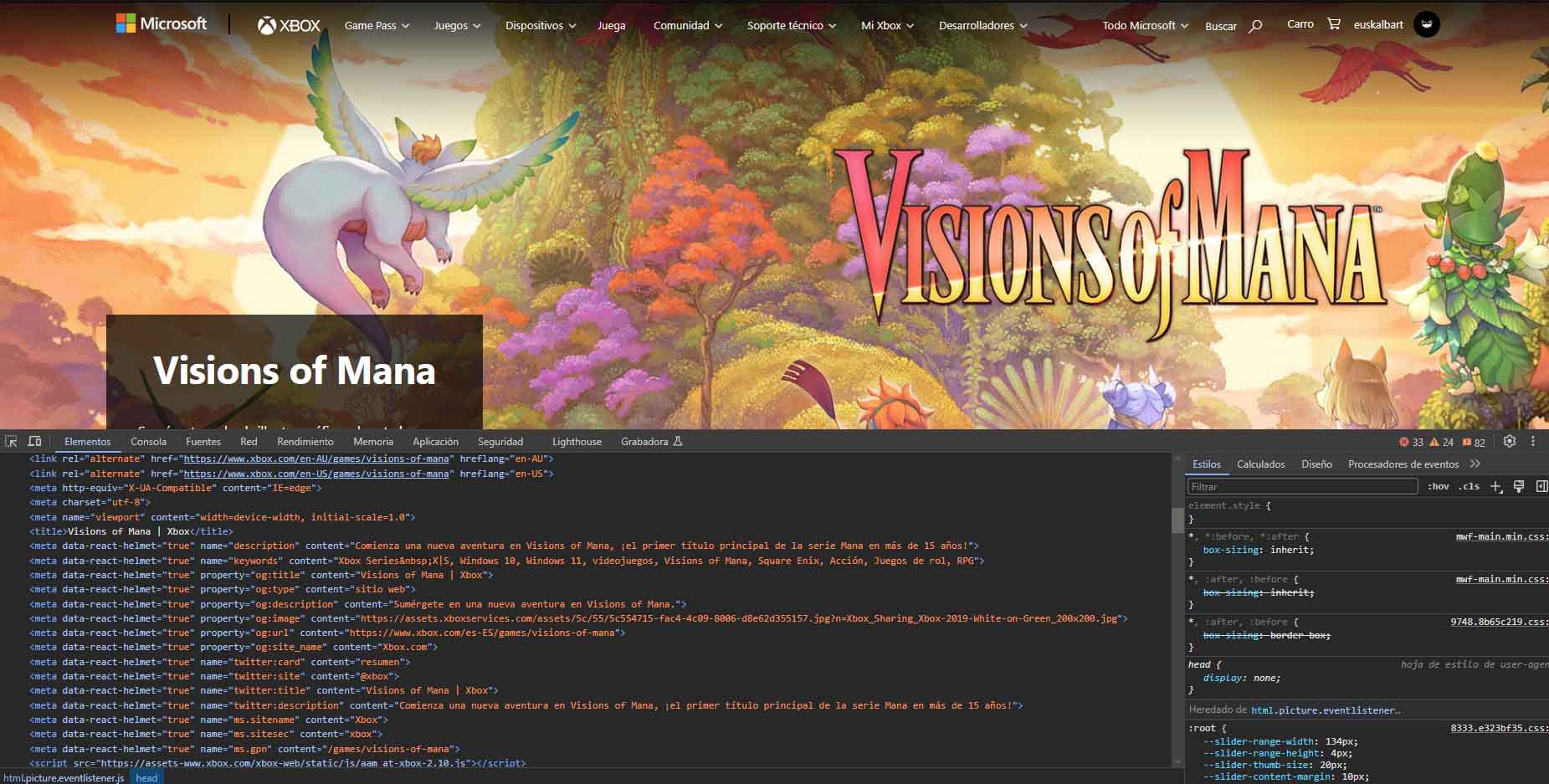Image resolution: width=1549 pixels, height=784 pixels.
Task: Open the Calculados tab
Action: pyautogui.click(x=1261, y=464)
